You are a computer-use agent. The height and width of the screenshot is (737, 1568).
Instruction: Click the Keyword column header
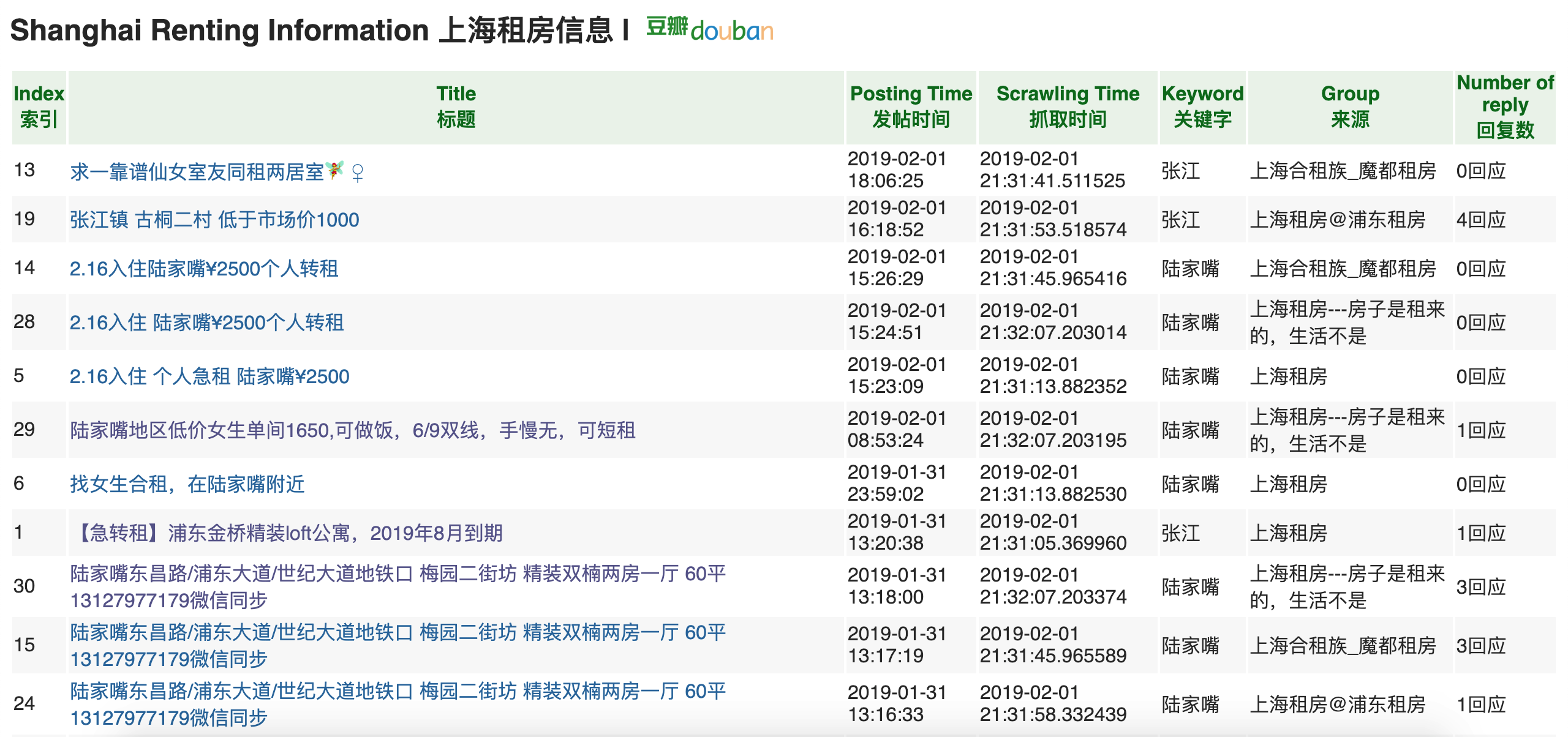pos(1202,107)
